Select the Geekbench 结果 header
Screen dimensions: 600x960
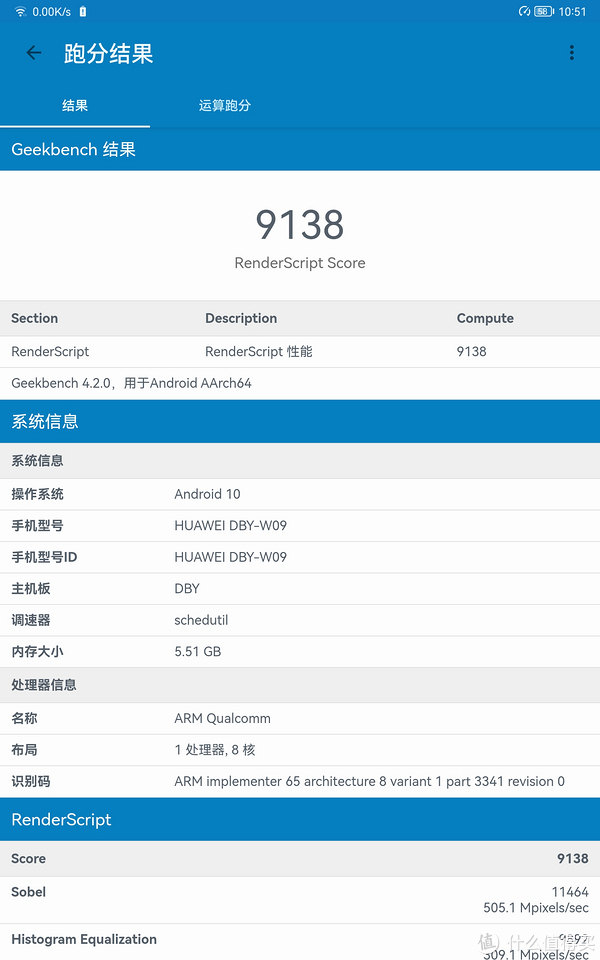pos(300,149)
